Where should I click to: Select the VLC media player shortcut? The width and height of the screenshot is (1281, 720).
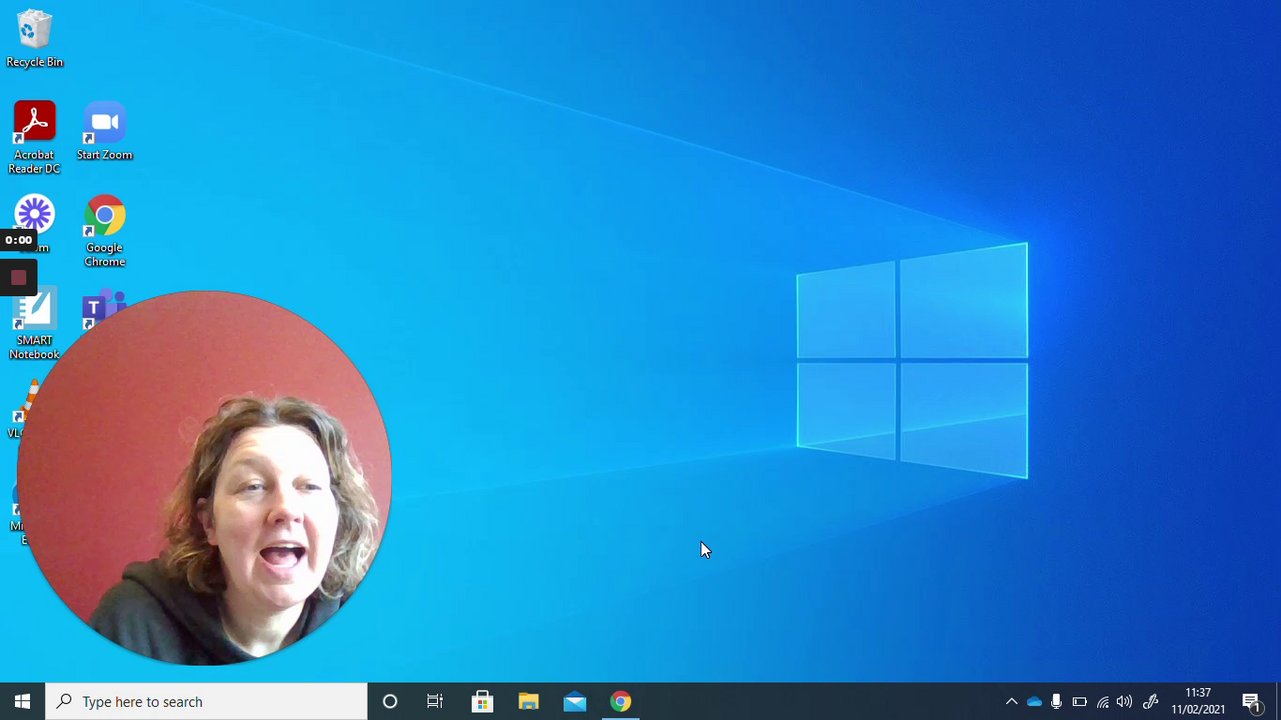[x=26, y=410]
